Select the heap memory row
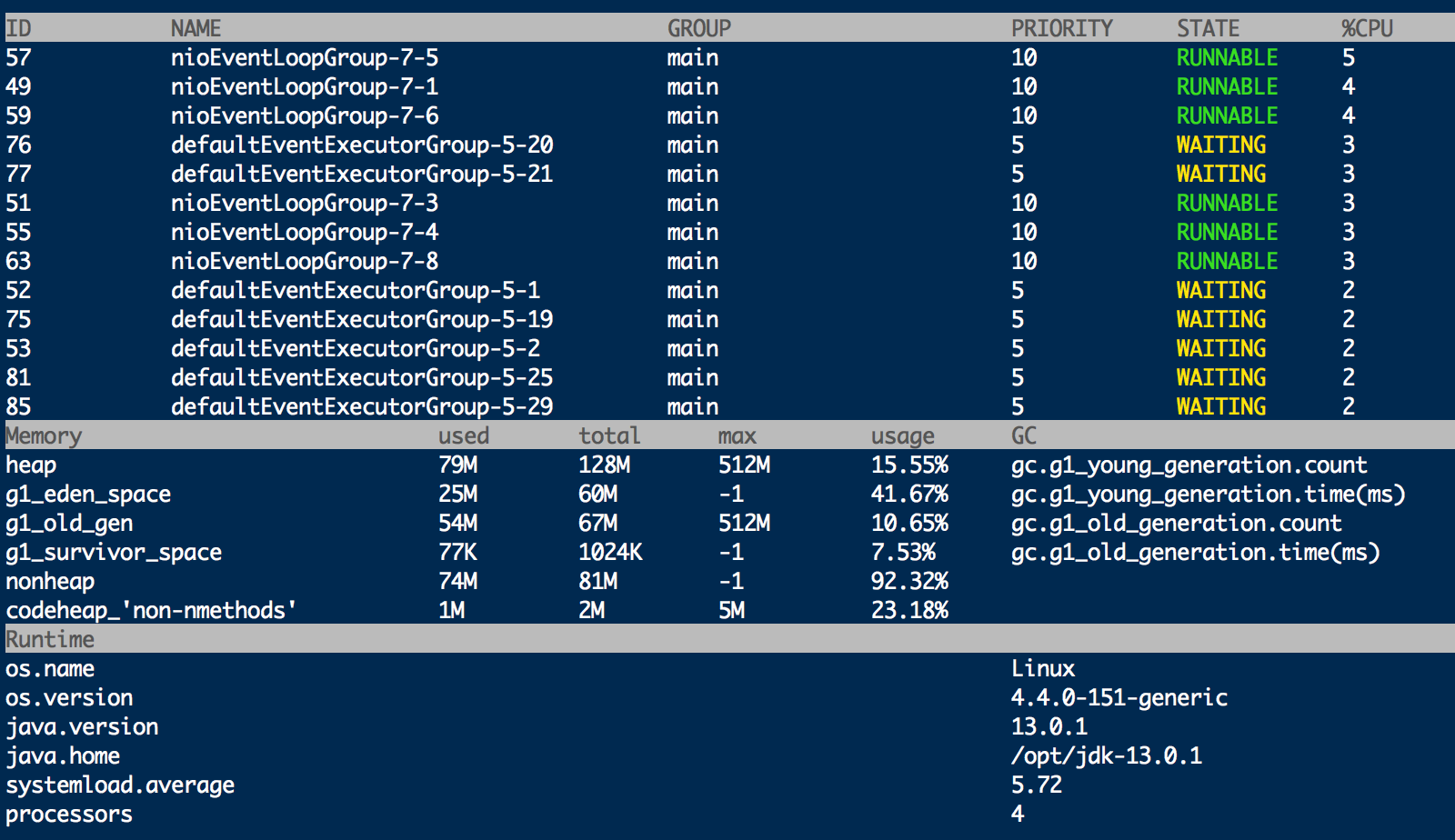The image size is (1455, 840). (31, 465)
